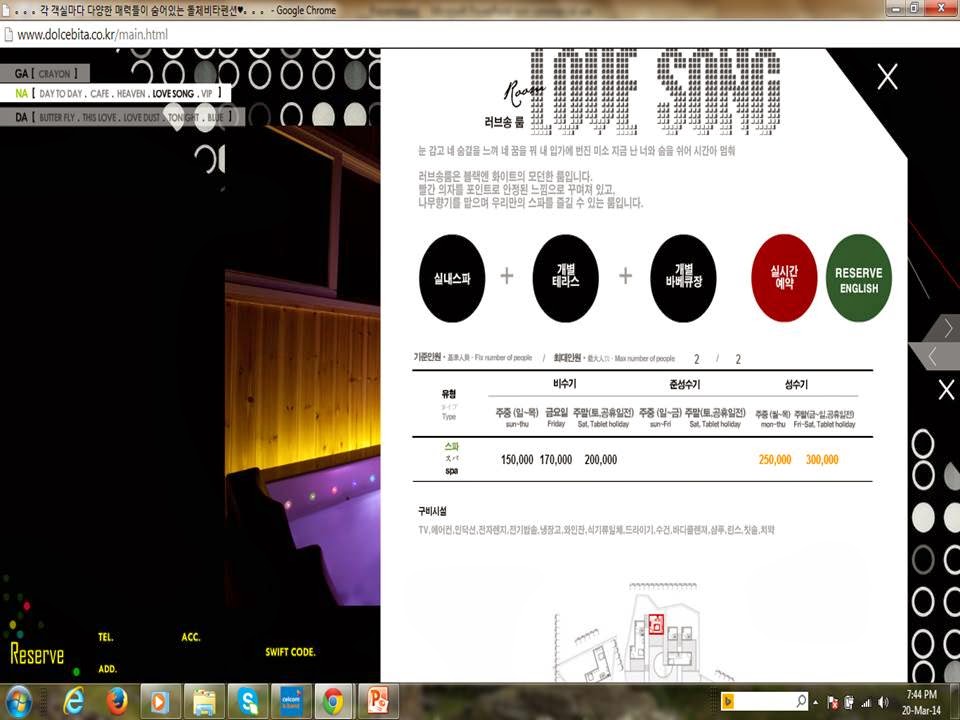
Task: Open the green RESERVE ENGLISH button
Action: [x=858, y=279]
